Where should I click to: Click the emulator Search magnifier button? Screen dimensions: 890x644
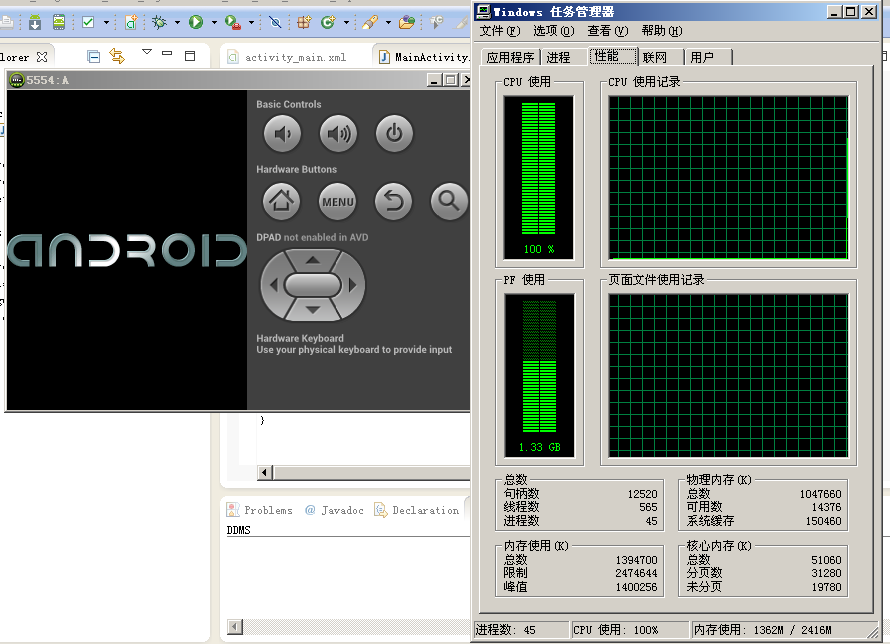449,202
